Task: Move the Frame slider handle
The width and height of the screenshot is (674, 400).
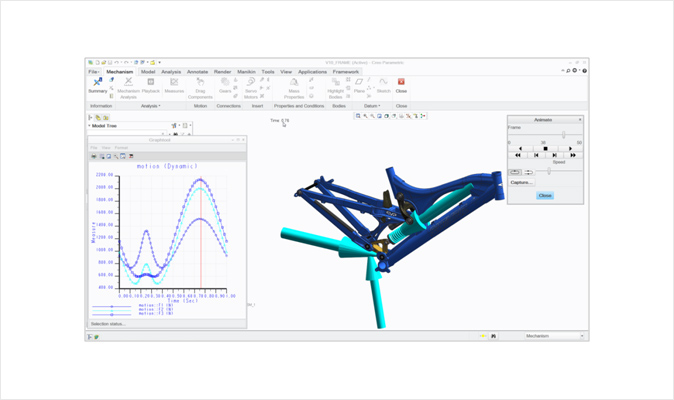Action: pyautogui.click(x=564, y=135)
